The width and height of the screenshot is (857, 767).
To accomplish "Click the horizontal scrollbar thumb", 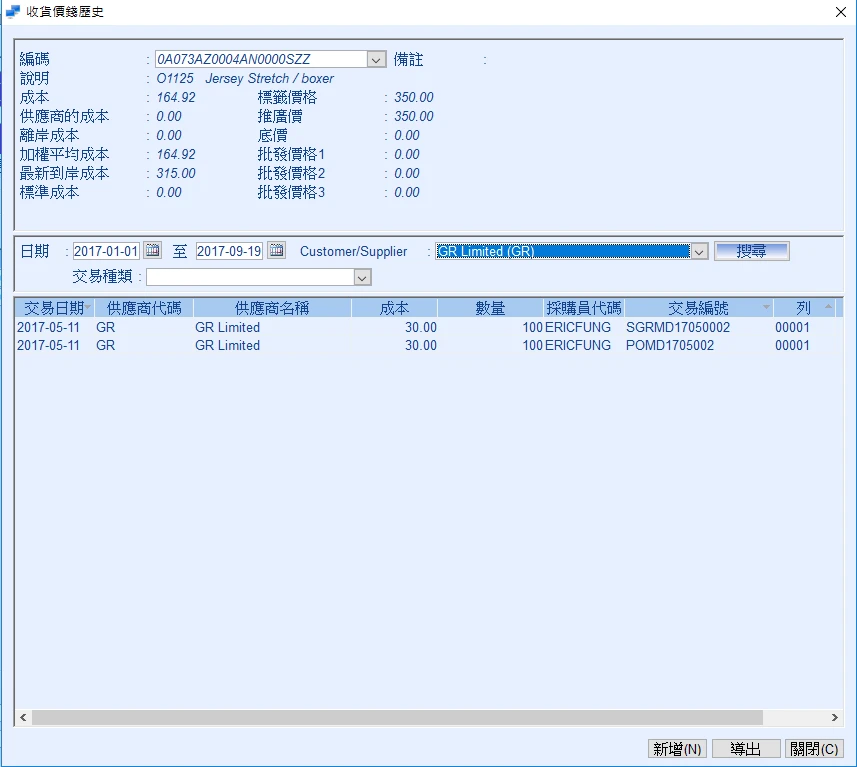I will pos(397,717).
